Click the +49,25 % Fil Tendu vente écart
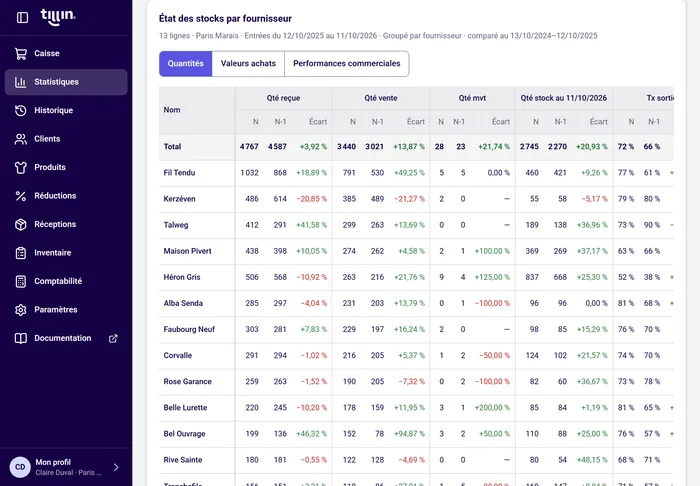 point(409,173)
